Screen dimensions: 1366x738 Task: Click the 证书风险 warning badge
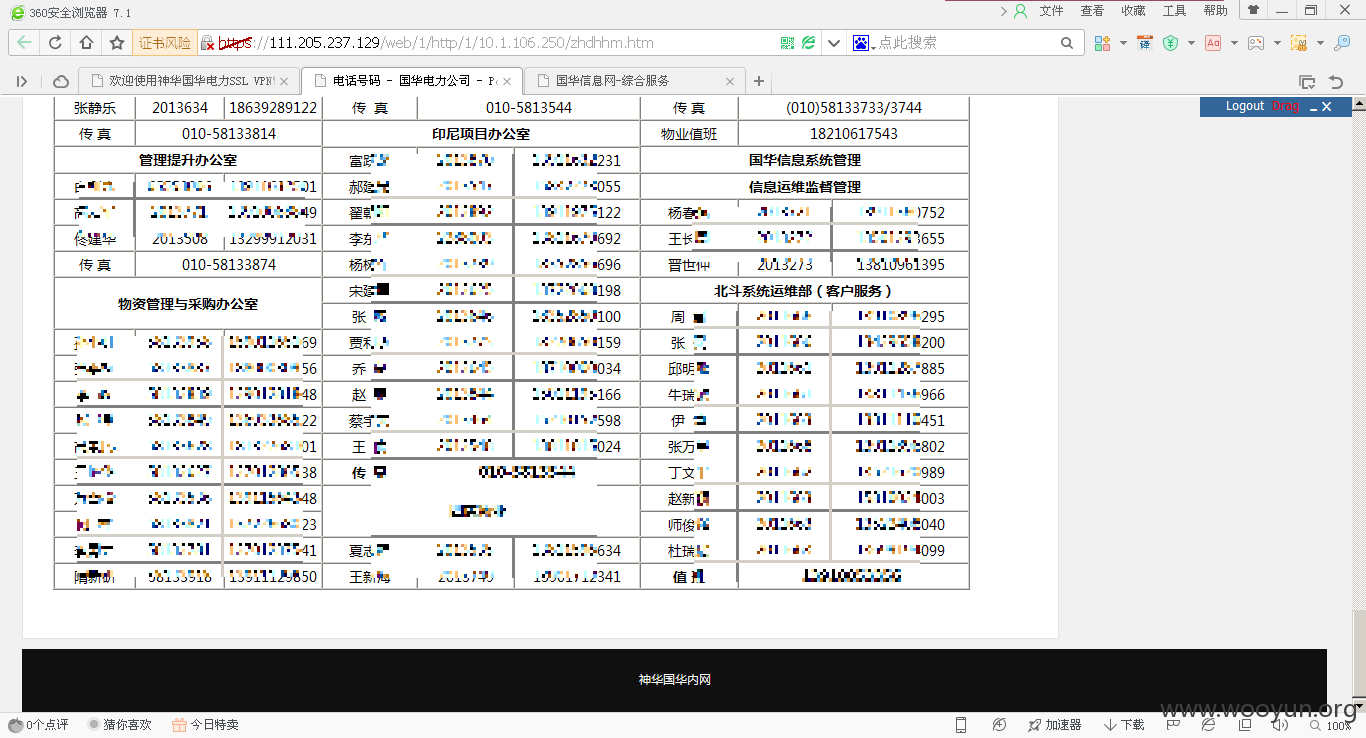click(x=165, y=43)
